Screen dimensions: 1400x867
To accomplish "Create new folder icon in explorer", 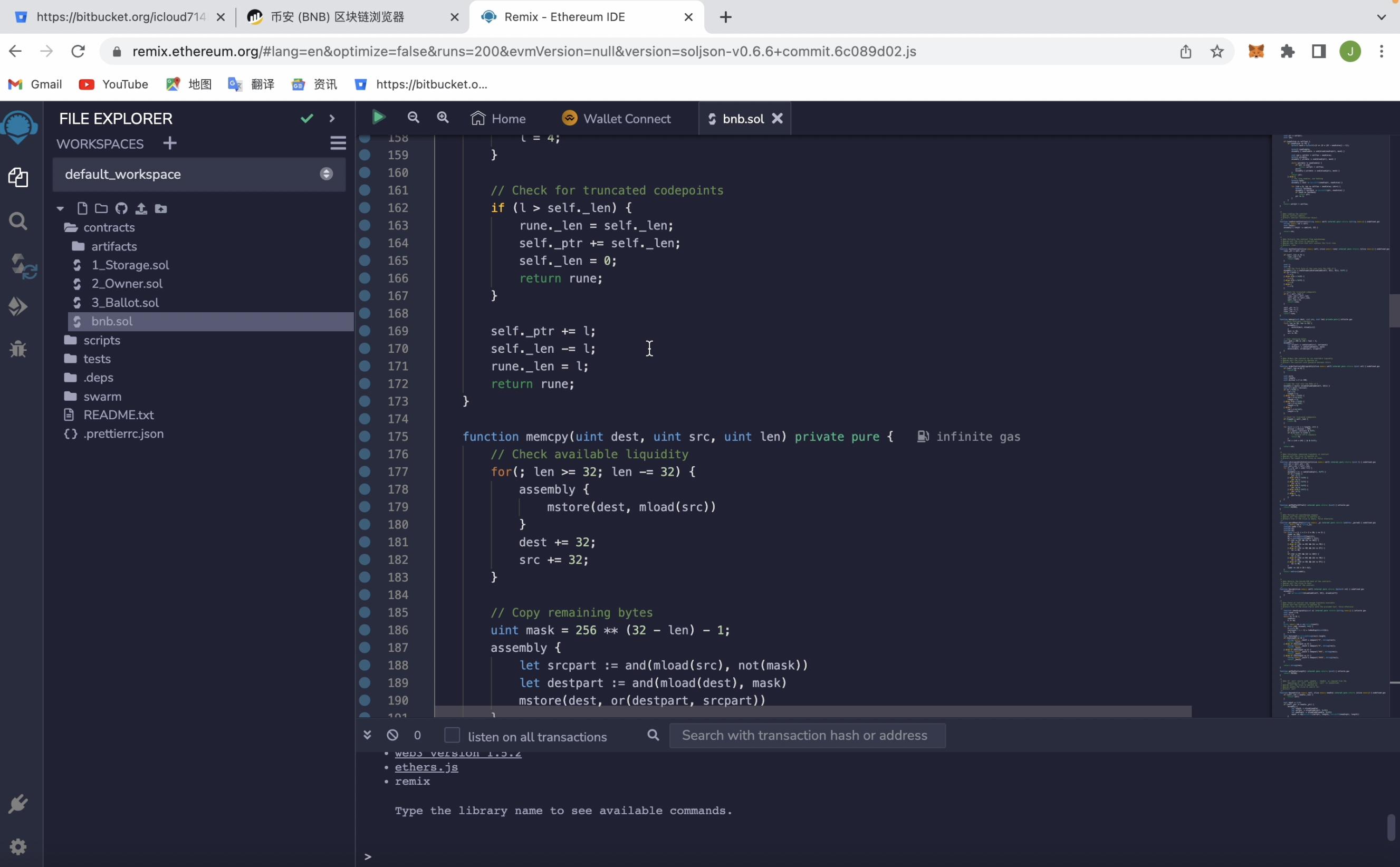I will (x=101, y=208).
